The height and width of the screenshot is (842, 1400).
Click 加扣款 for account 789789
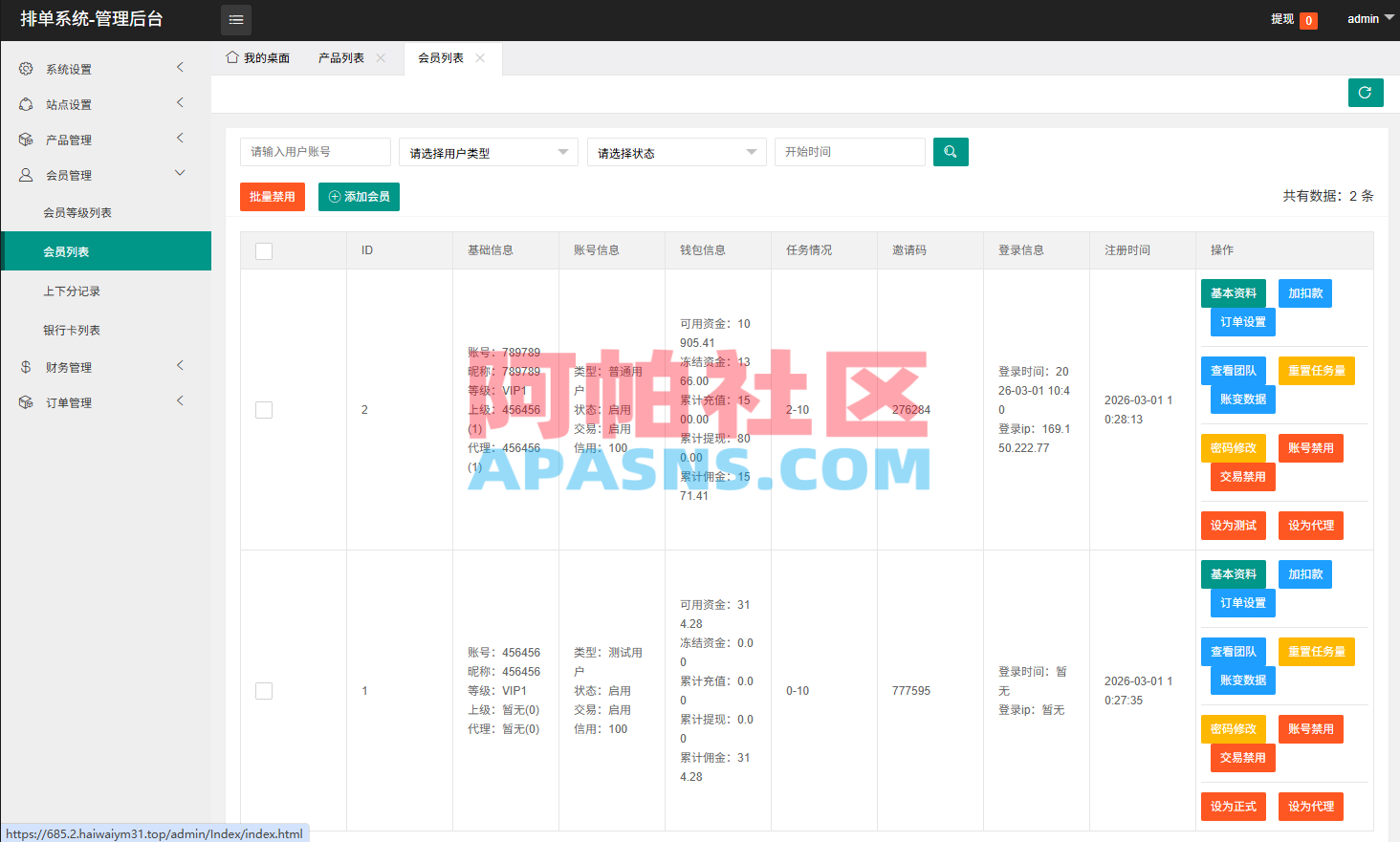click(x=1305, y=293)
